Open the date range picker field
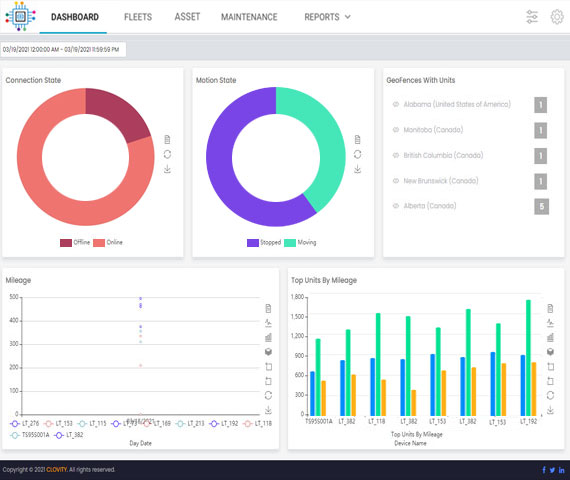Screen dimensions: 570x480 [x=63, y=49]
